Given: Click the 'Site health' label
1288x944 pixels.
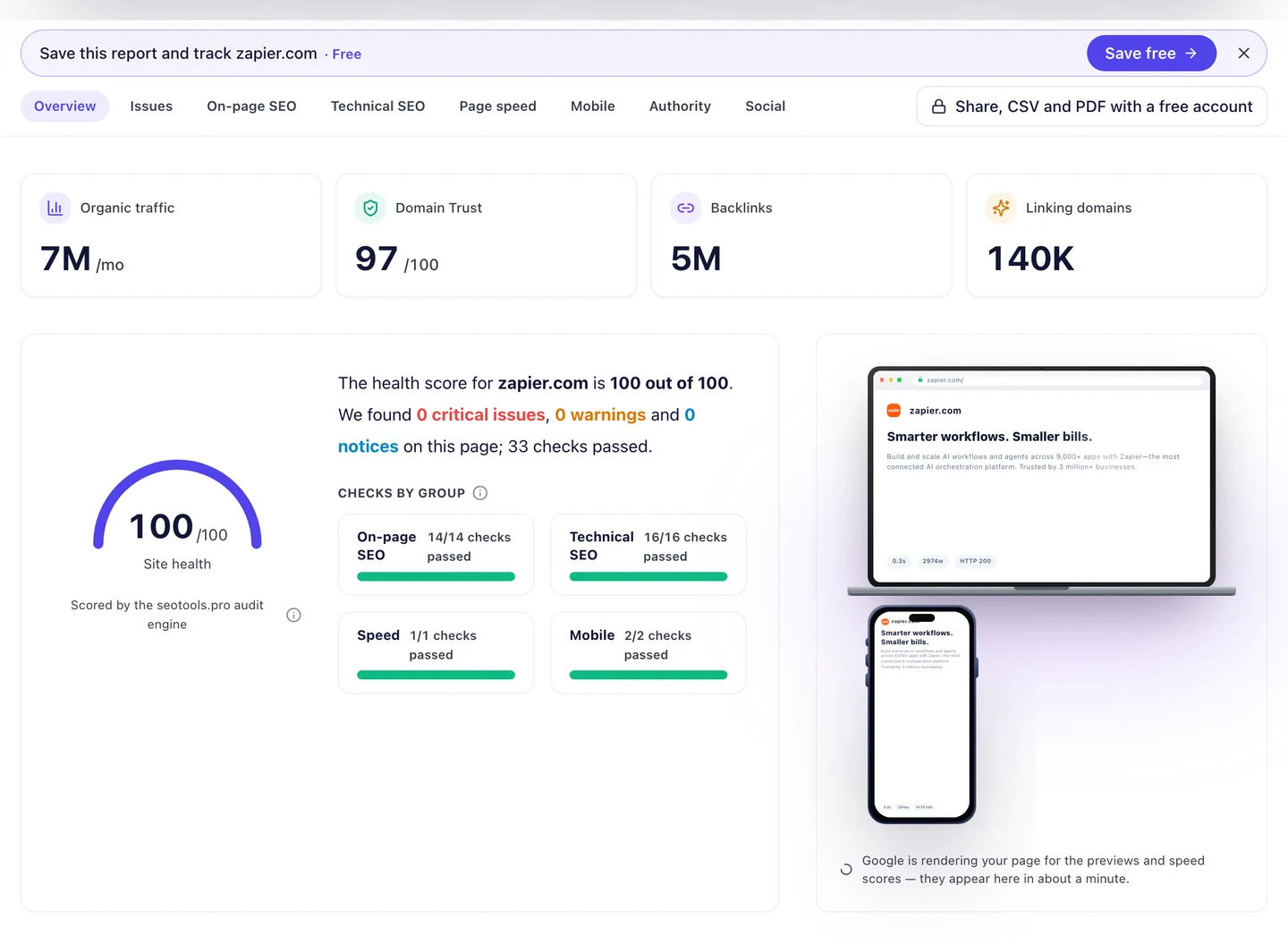Looking at the screenshot, I should click(177, 565).
